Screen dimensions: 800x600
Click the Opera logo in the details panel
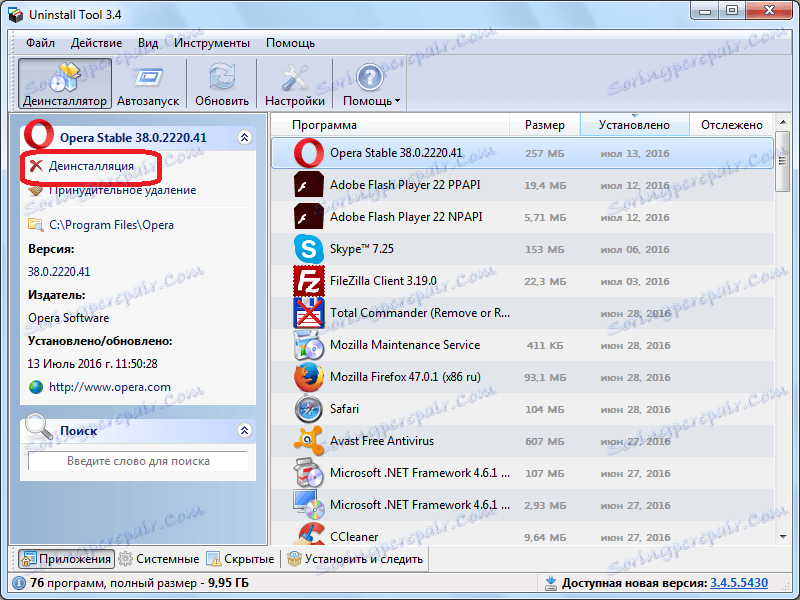pyautogui.click(x=39, y=135)
